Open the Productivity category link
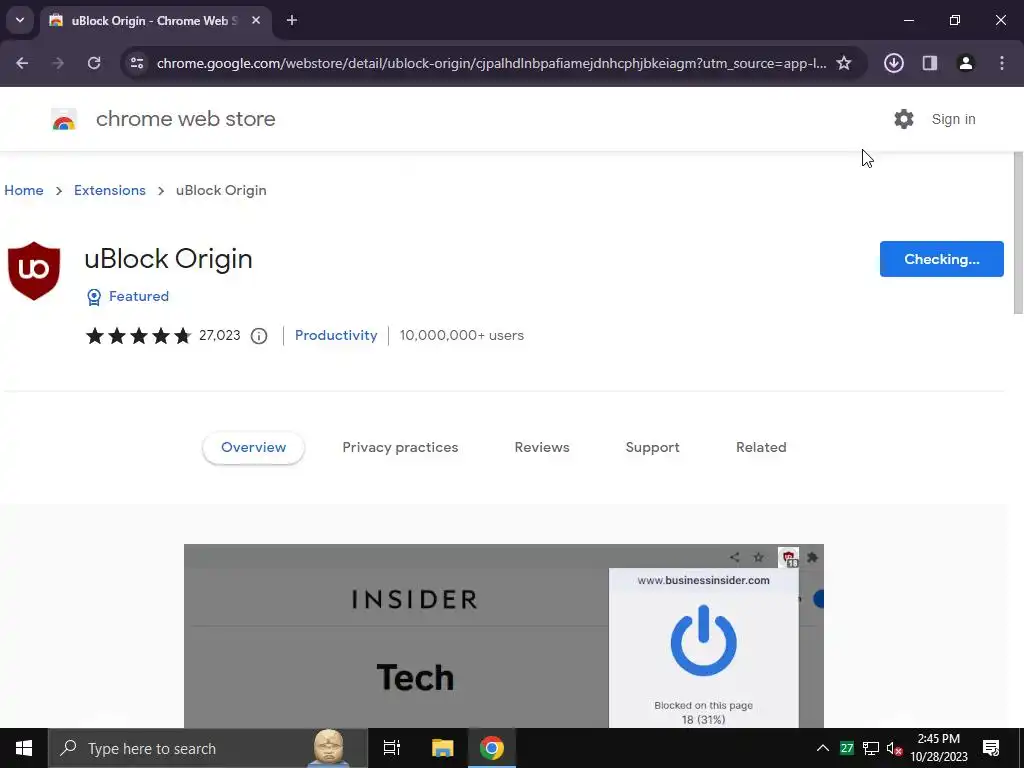 click(336, 335)
